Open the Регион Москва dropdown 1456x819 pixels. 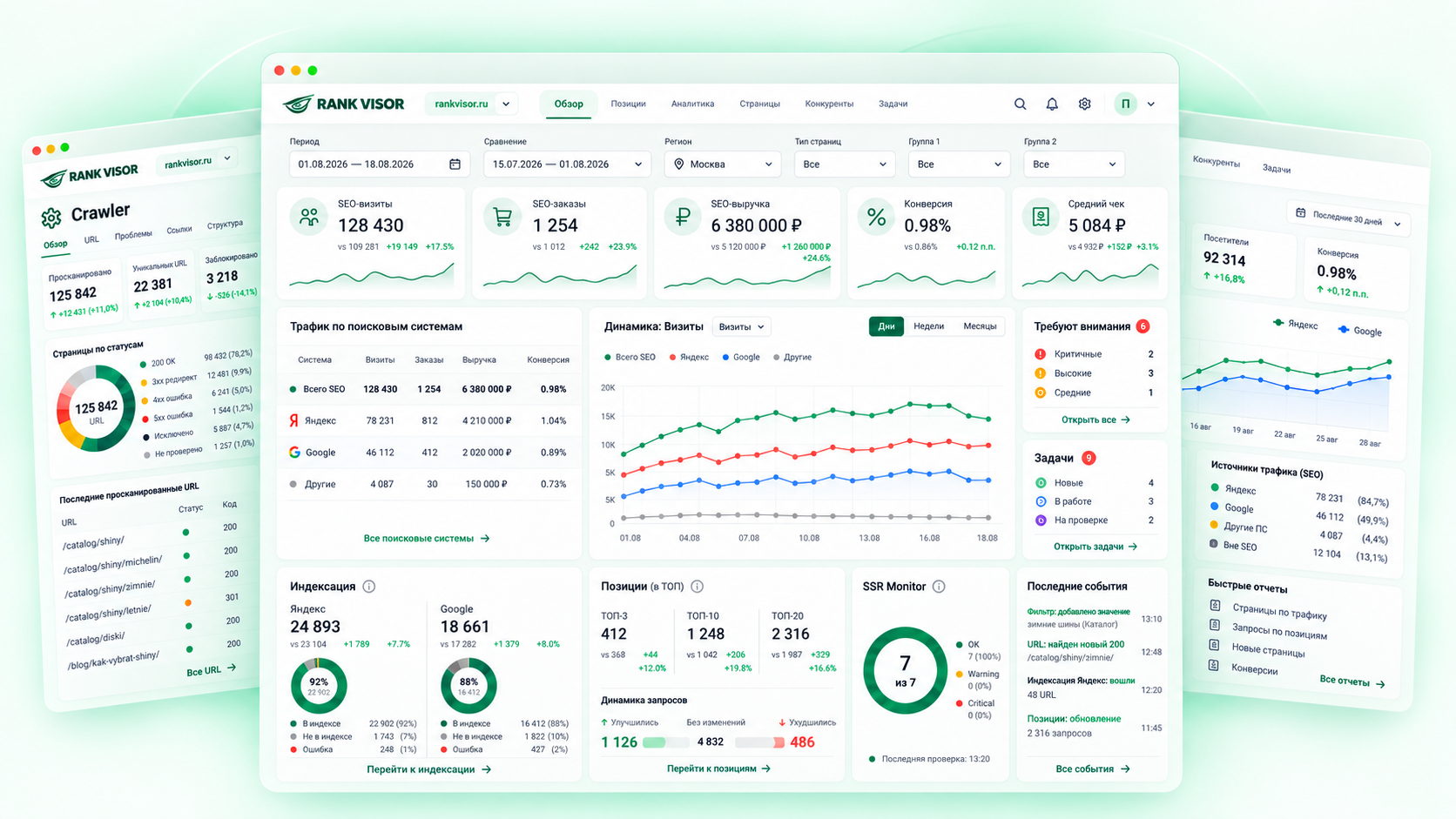pyautogui.click(x=723, y=164)
